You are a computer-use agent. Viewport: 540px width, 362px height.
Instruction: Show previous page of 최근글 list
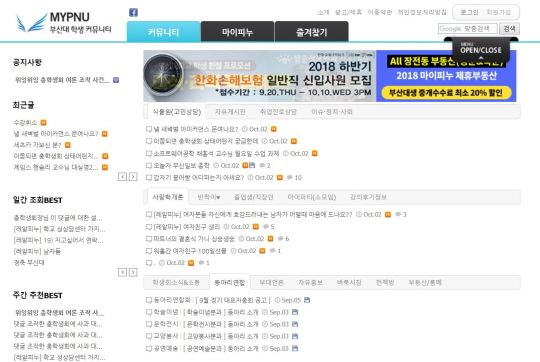click(x=122, y=177)
